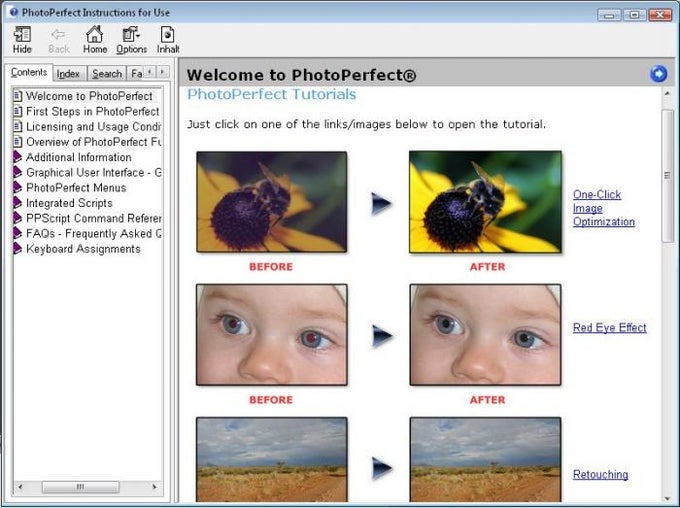680x508 pixels.
Task: Open the Options toolbar menu
Action: (131, 40)
